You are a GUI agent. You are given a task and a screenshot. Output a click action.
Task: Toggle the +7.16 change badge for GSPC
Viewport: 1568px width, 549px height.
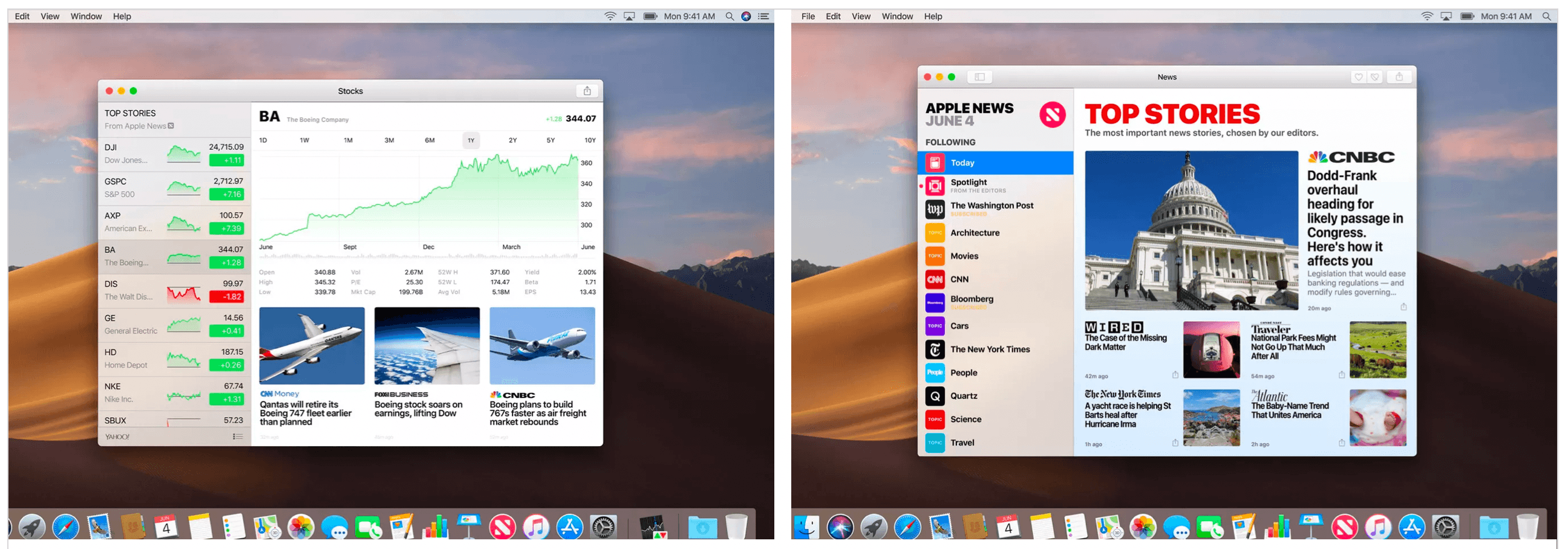tap(226, 194)
